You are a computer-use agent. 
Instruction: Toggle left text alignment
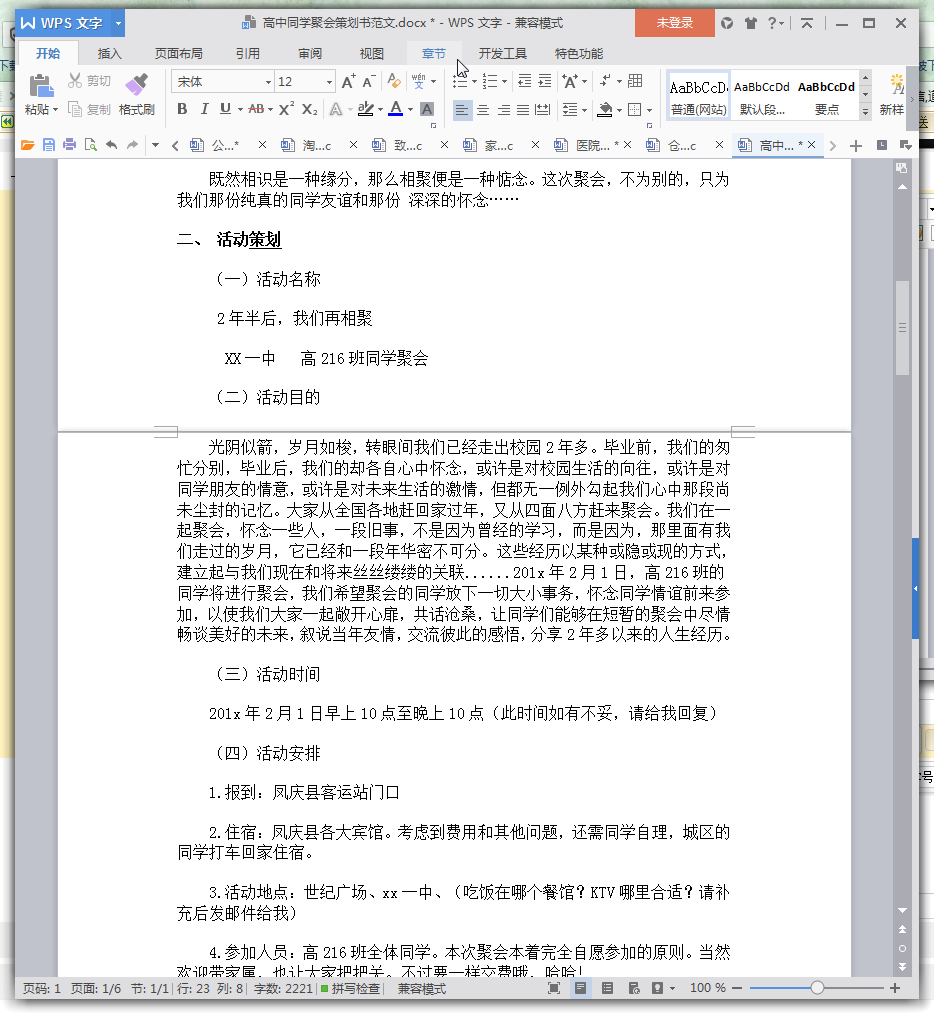click(x=461, y=110)
